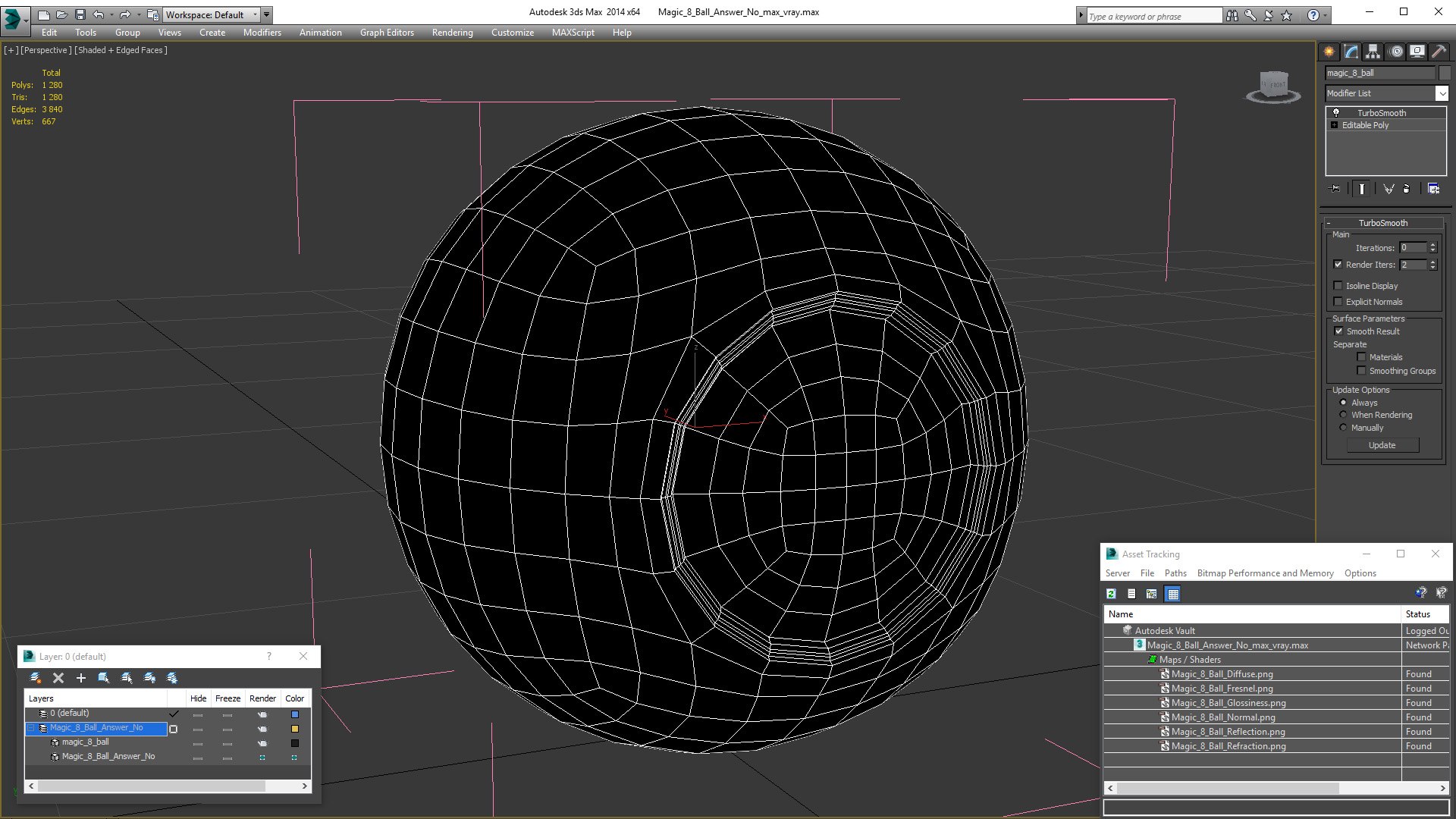Click Highlight Selected Objects' Layers icon
Screen dimensions: 1456x819
pyautogui.click(x=127, y=678)
